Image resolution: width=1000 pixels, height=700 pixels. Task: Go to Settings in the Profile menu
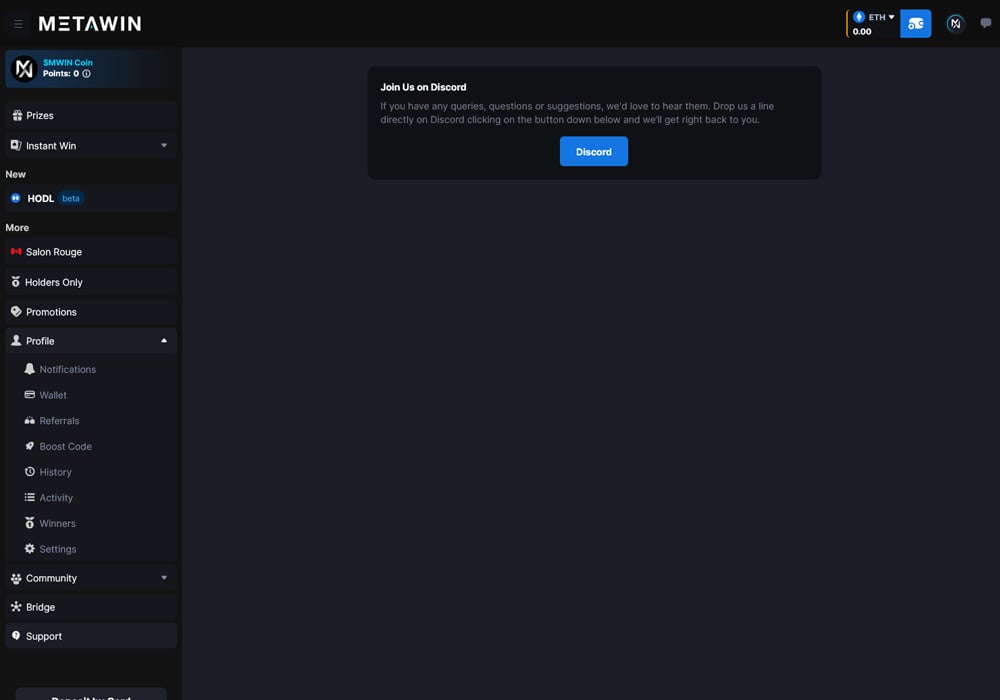pos(57,549)
